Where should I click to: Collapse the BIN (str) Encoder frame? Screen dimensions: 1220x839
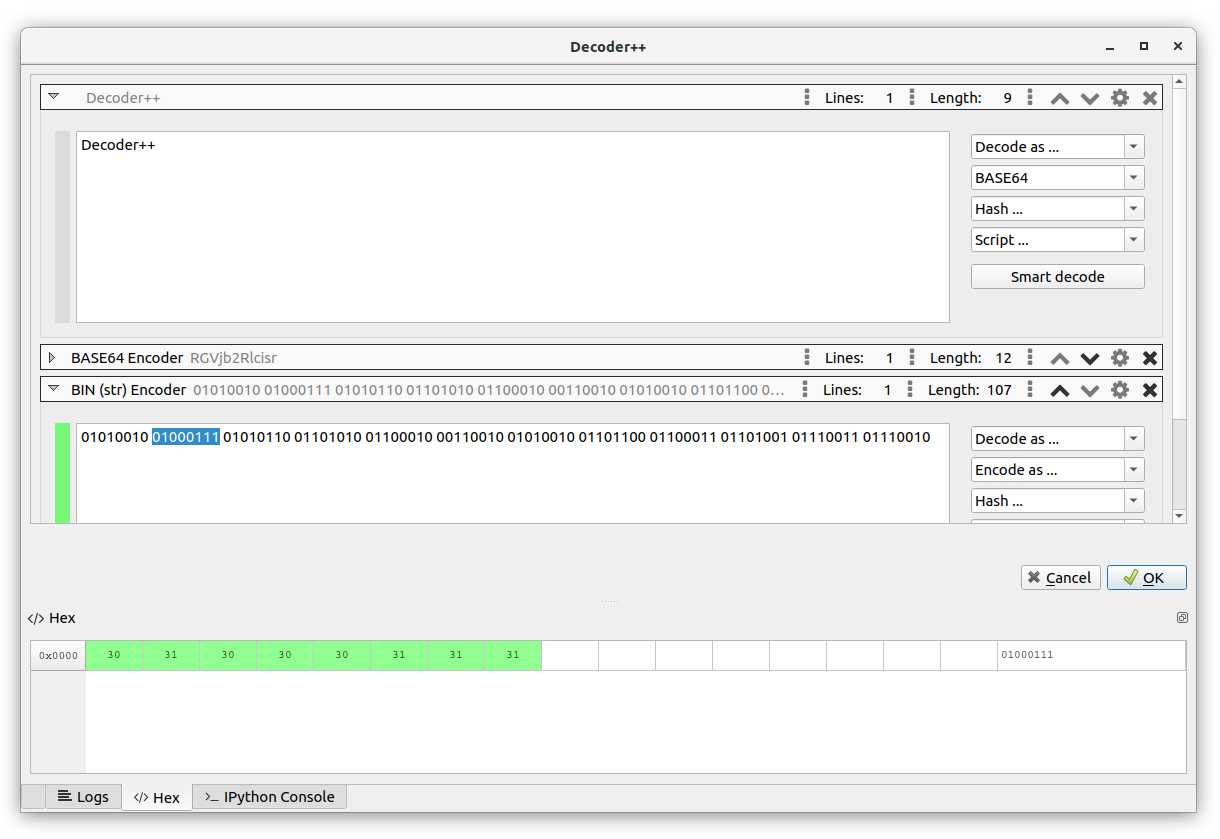(54, 389)
